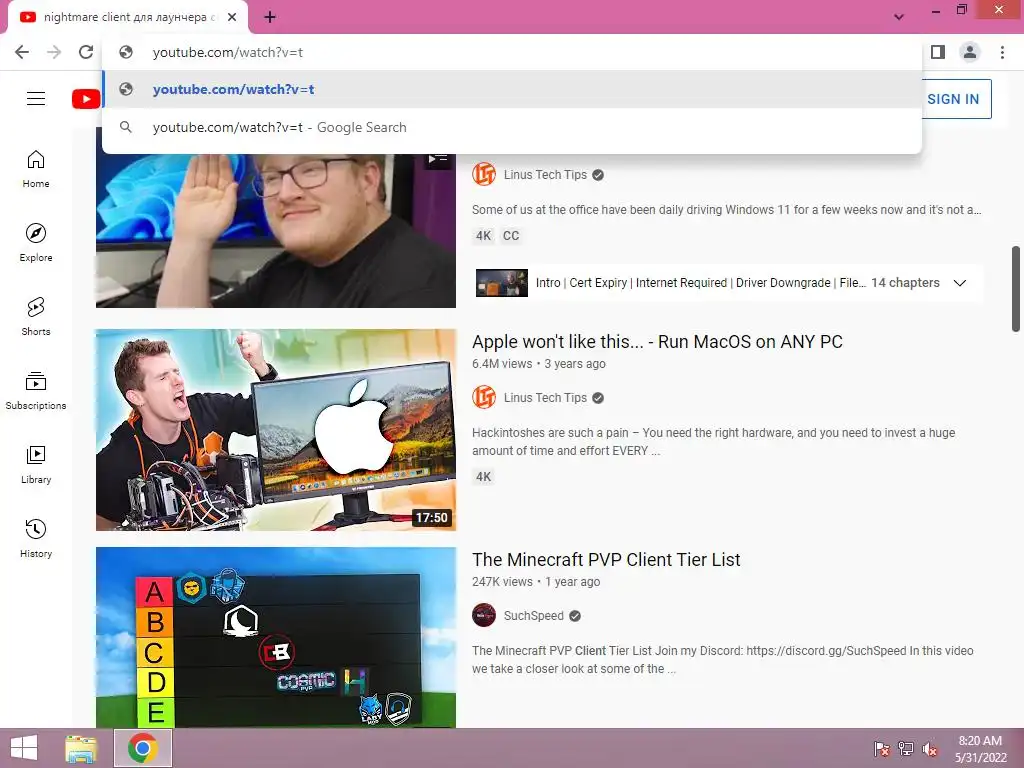Image resolution: width=1024 pixels, height=768 pixels.
Task: Close the nightmare client tab
Action: (x=232, y=18)
